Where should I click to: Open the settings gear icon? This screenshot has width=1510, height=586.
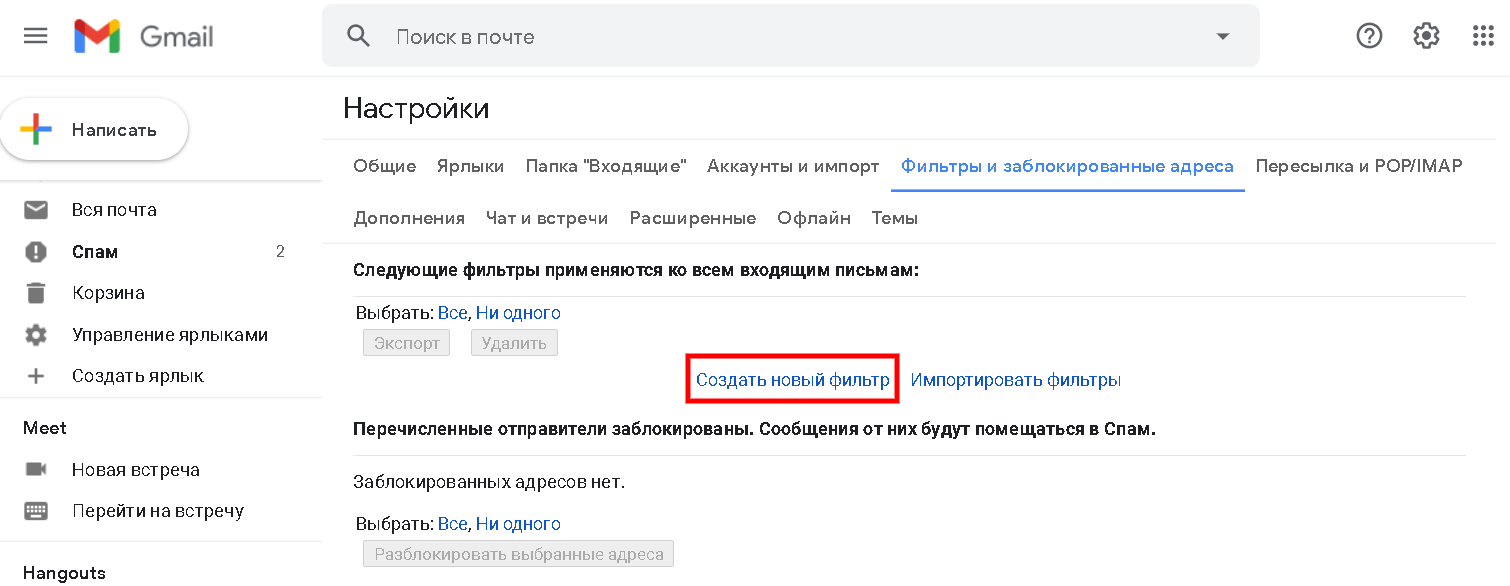coord(1425,36)
